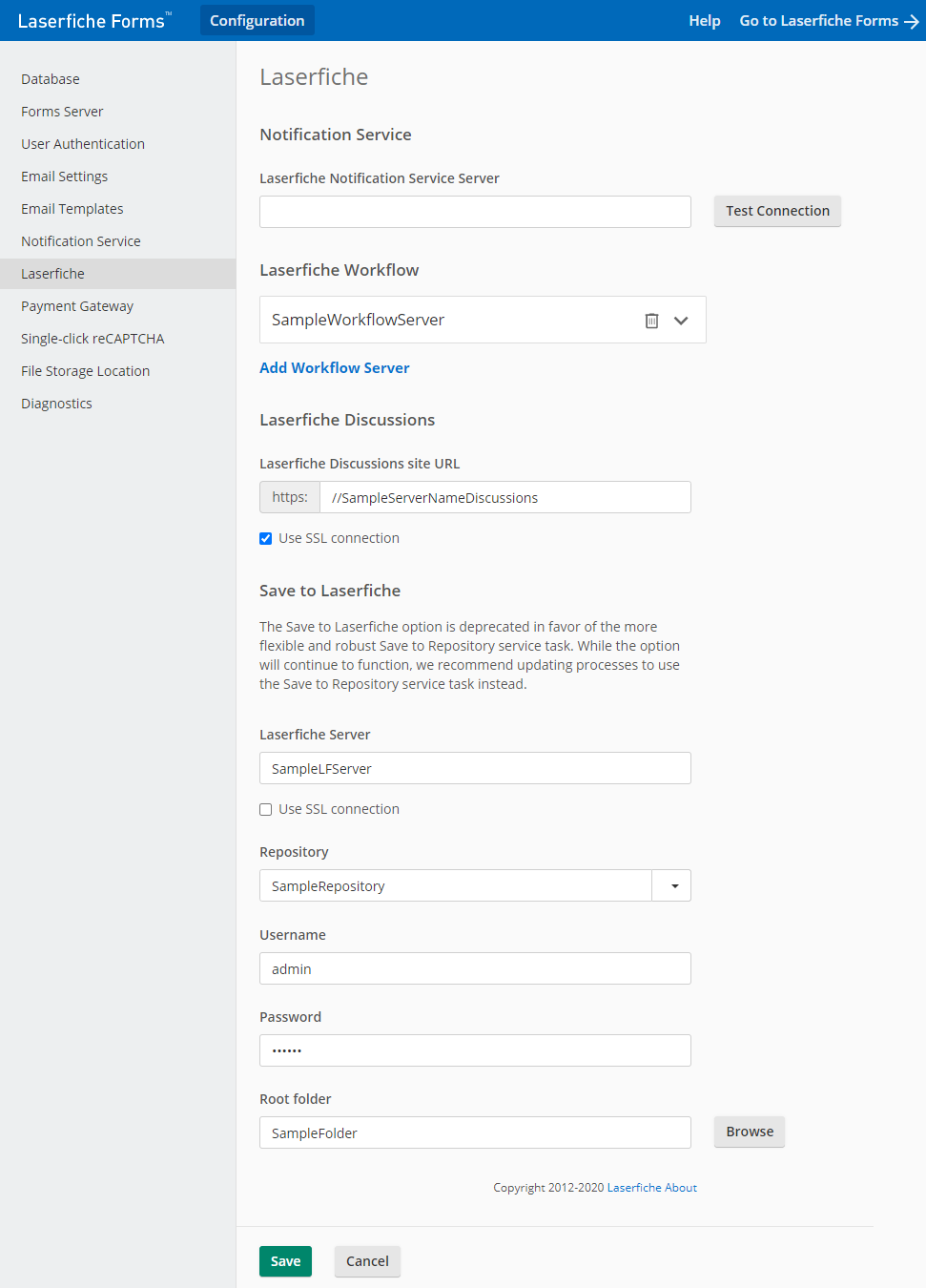Click the Laserfiche Server input field
This screenshot has width=926, height=1288.
(475, 768)
